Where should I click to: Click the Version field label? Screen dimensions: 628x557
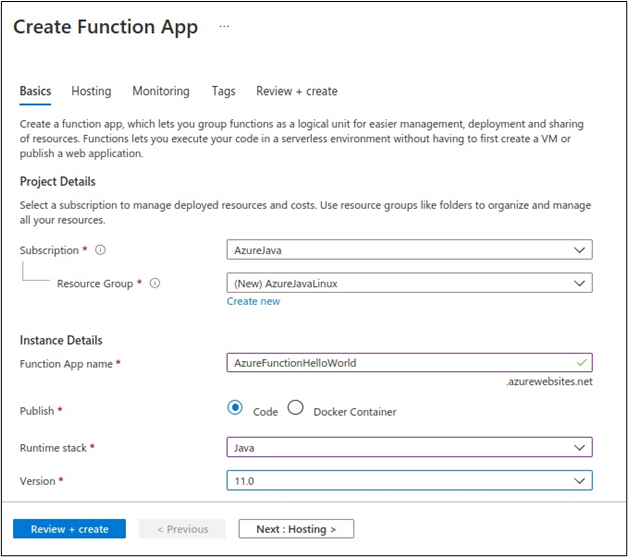coord(38,481)
